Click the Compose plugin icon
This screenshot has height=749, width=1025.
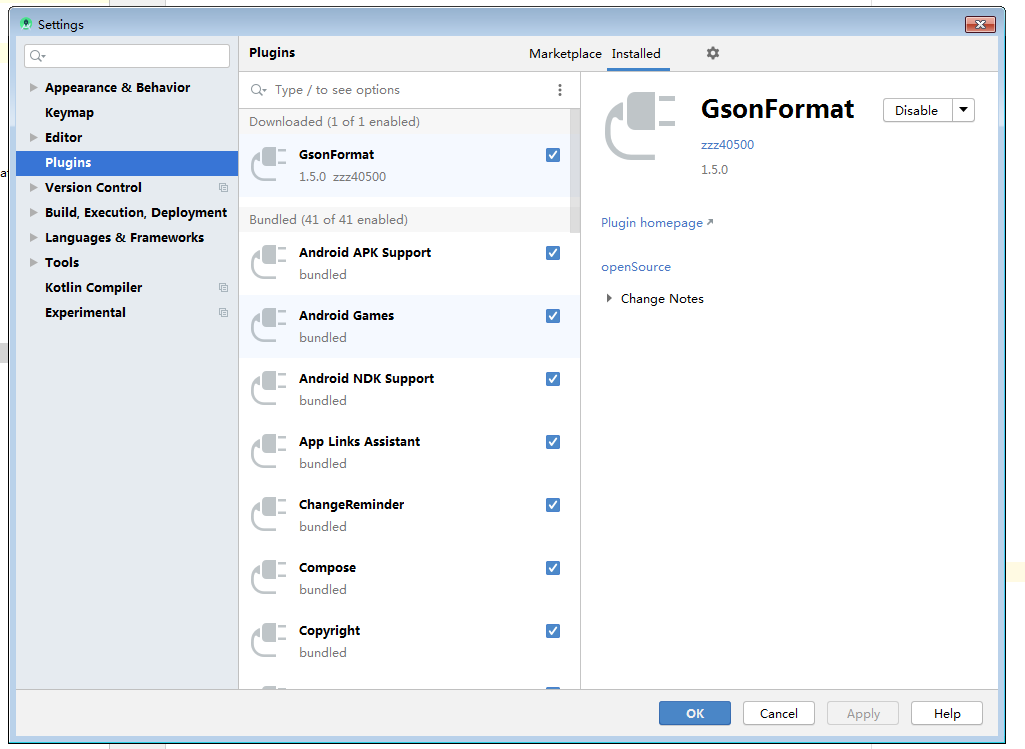(269, 578)
